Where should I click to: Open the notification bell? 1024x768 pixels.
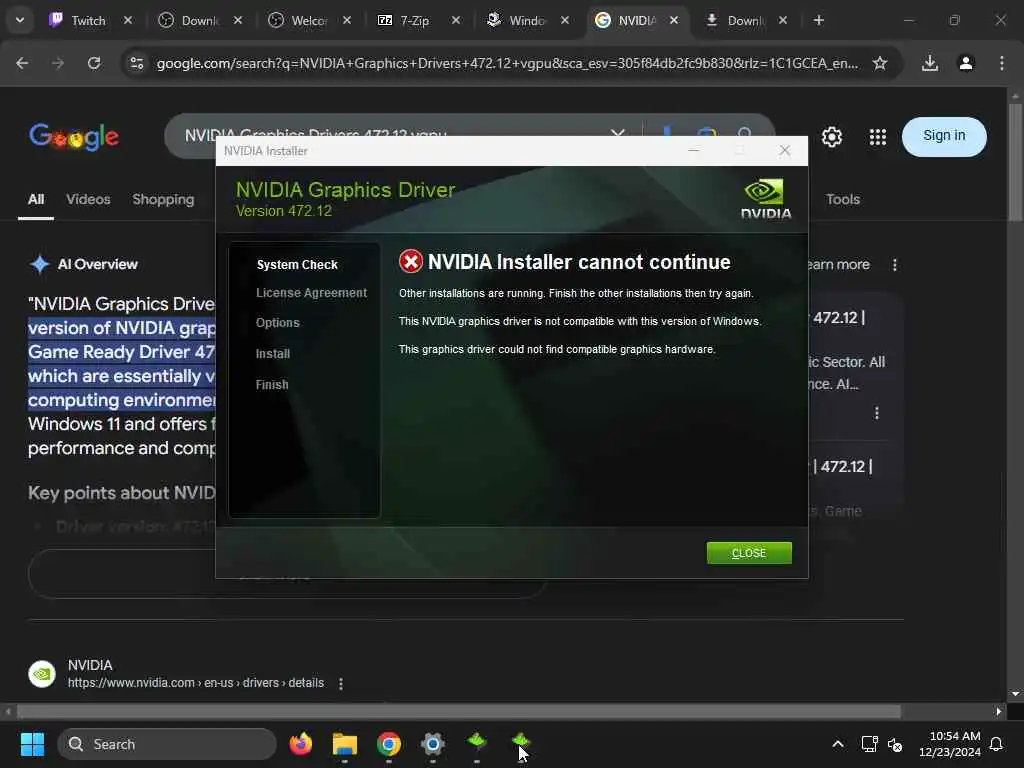click(x=997, y=744)
